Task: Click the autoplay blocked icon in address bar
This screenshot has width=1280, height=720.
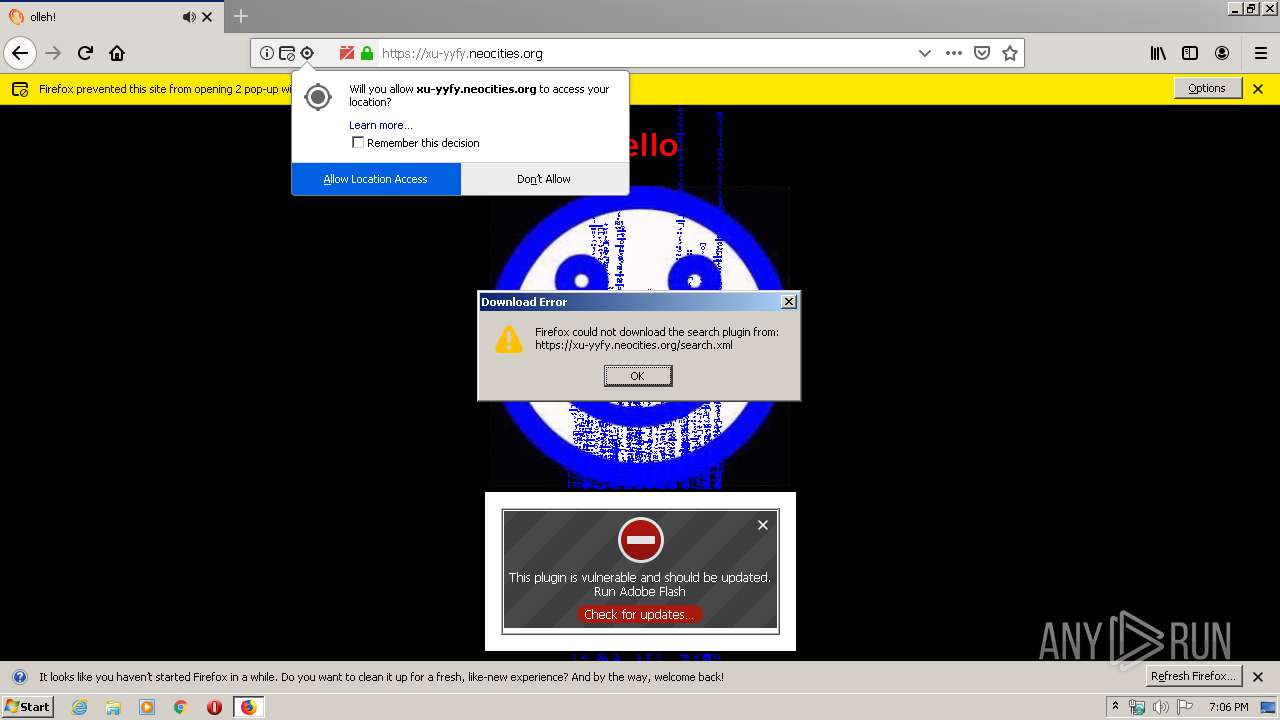Action: coord(347,53)
